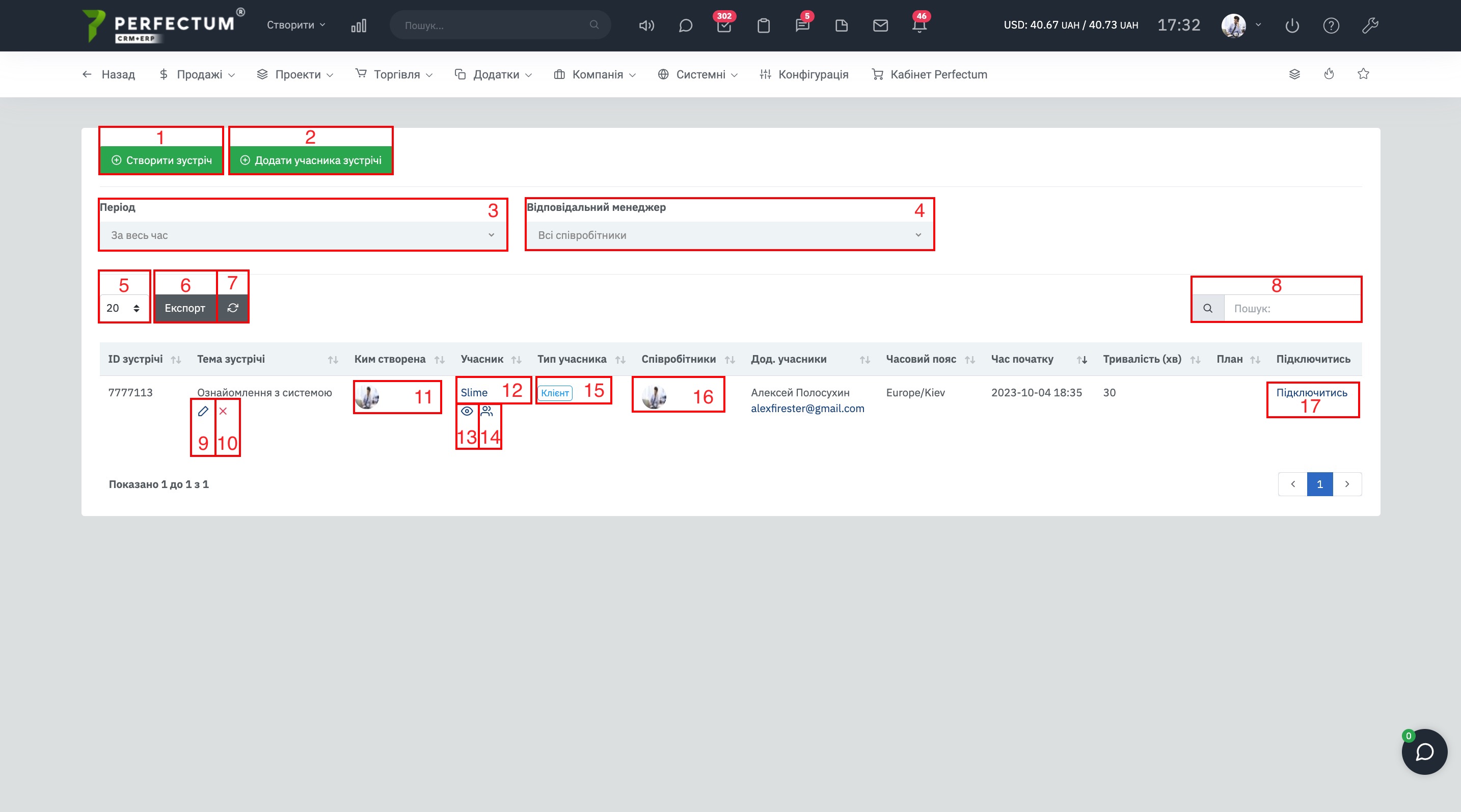
Task: Click the wrench setup icon in header
Action: click(x=1370, y=25)
